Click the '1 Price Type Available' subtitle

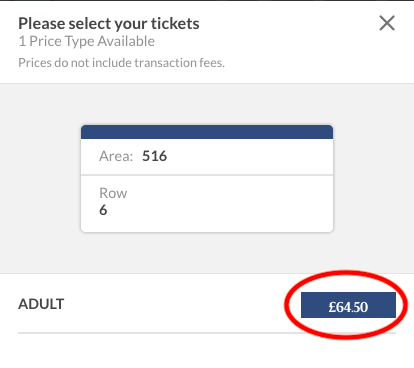(87, 41)
